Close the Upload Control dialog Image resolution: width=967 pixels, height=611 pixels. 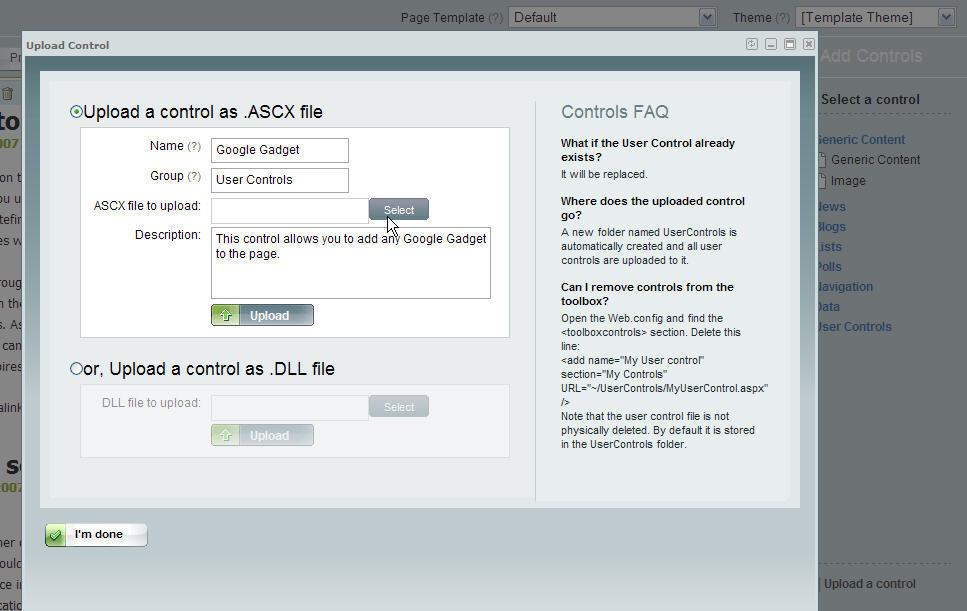(x=809, y=44)
